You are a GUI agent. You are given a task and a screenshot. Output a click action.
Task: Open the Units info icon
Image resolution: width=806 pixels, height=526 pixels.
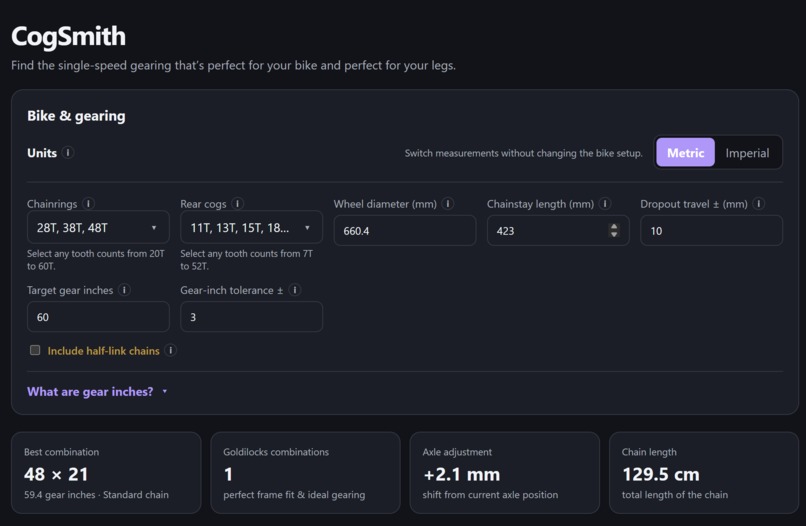(68, 153)
